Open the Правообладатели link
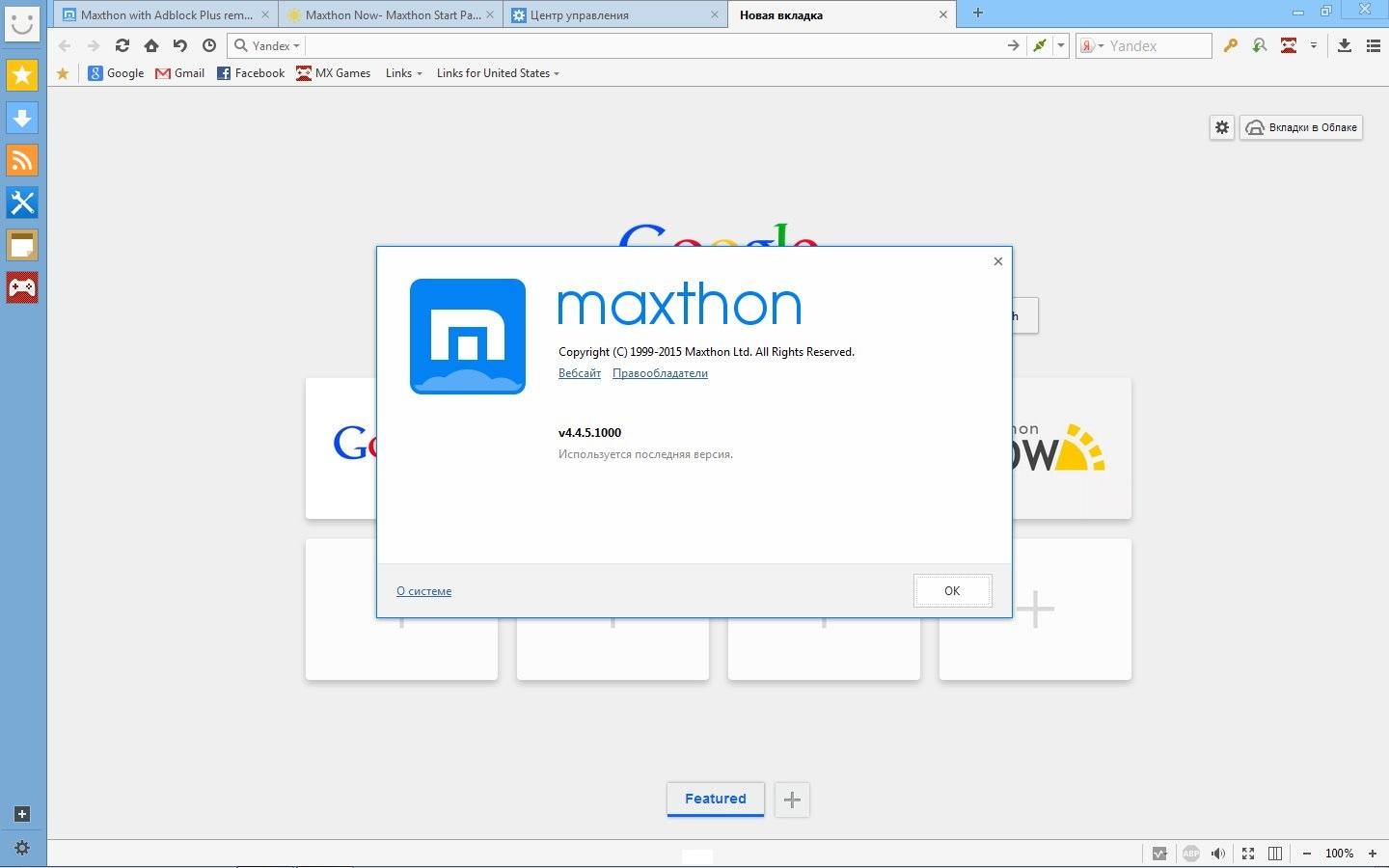Image resolution: width=1389 pixels, height=868 pixels. coord(660,373)
